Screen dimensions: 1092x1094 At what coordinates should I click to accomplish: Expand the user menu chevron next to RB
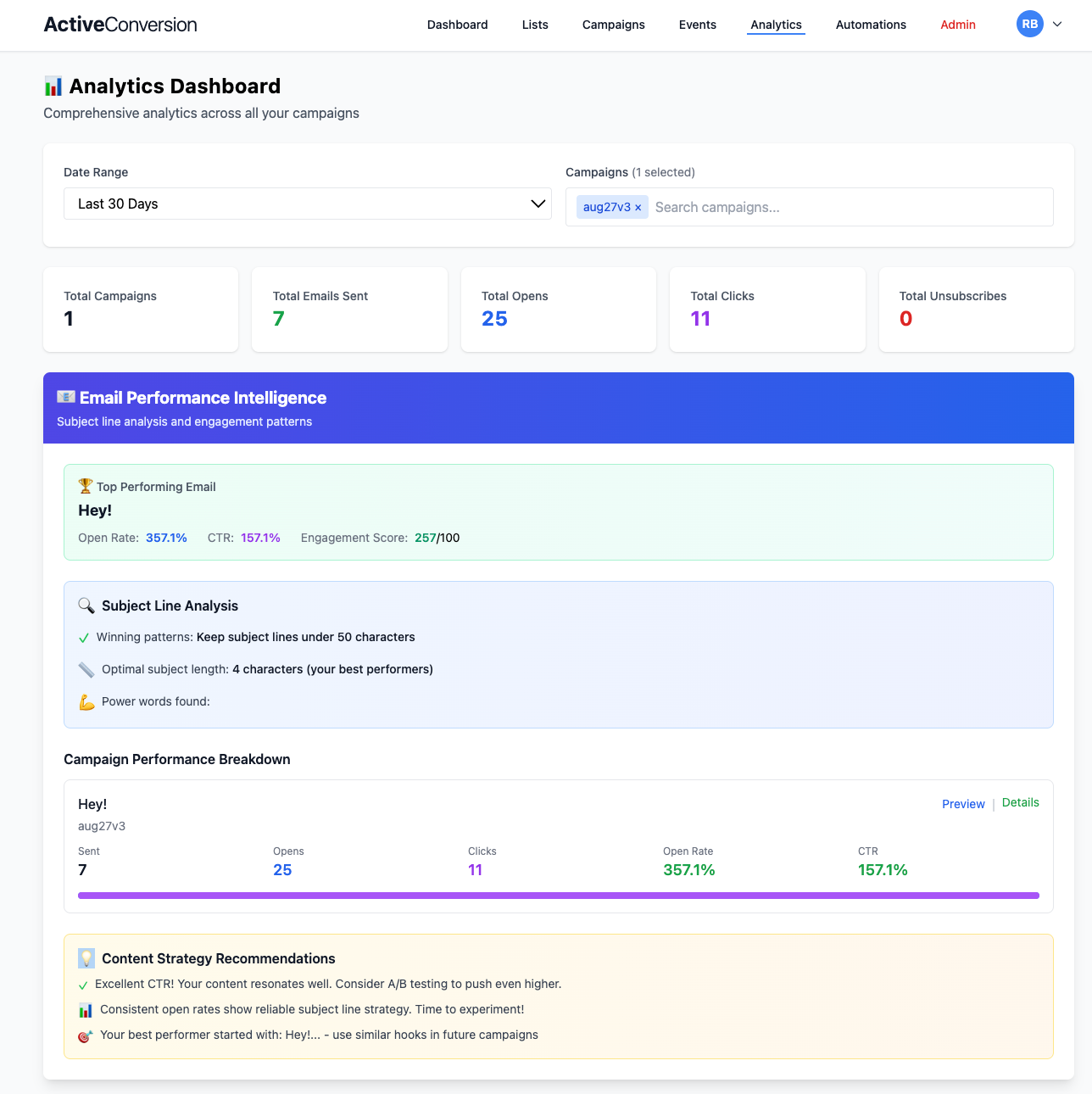pos(1057,25)
